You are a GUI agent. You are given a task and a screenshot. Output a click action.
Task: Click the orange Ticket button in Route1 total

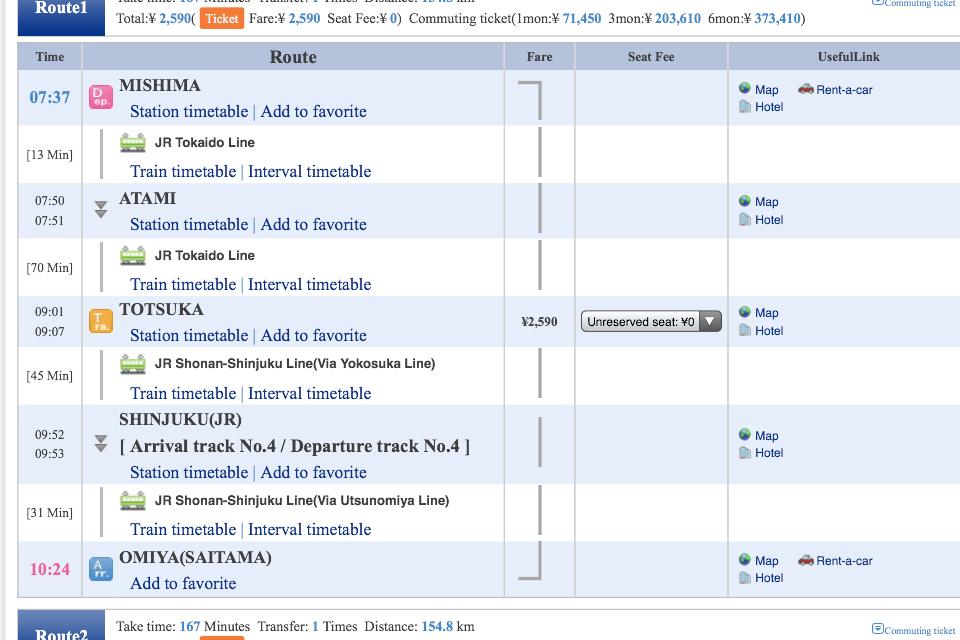tap(222, 18)
